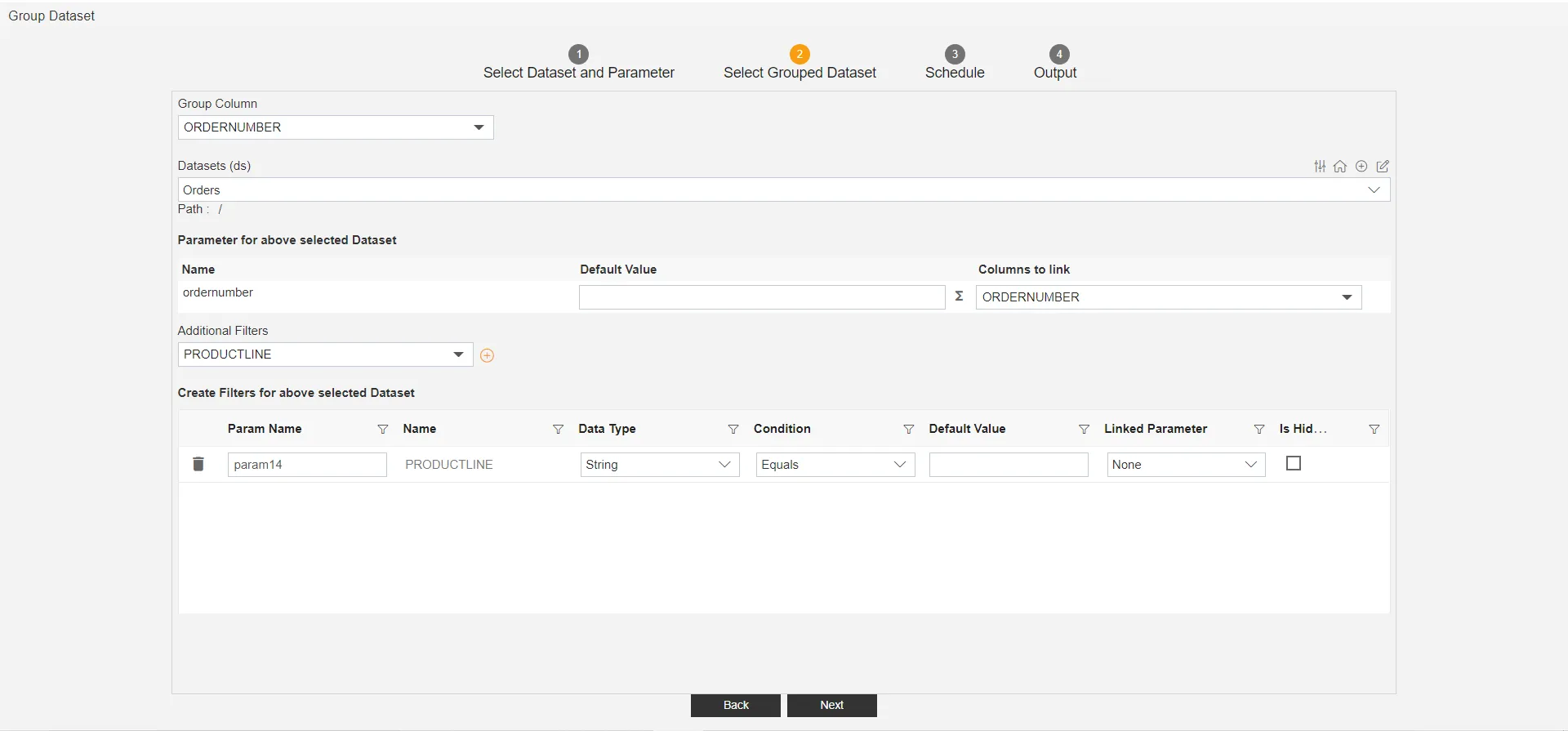Toggle the Is Hidden checkbox for param14
Image resolution: width=1568 pixels, height=731 pixels.
[1294, 464]
